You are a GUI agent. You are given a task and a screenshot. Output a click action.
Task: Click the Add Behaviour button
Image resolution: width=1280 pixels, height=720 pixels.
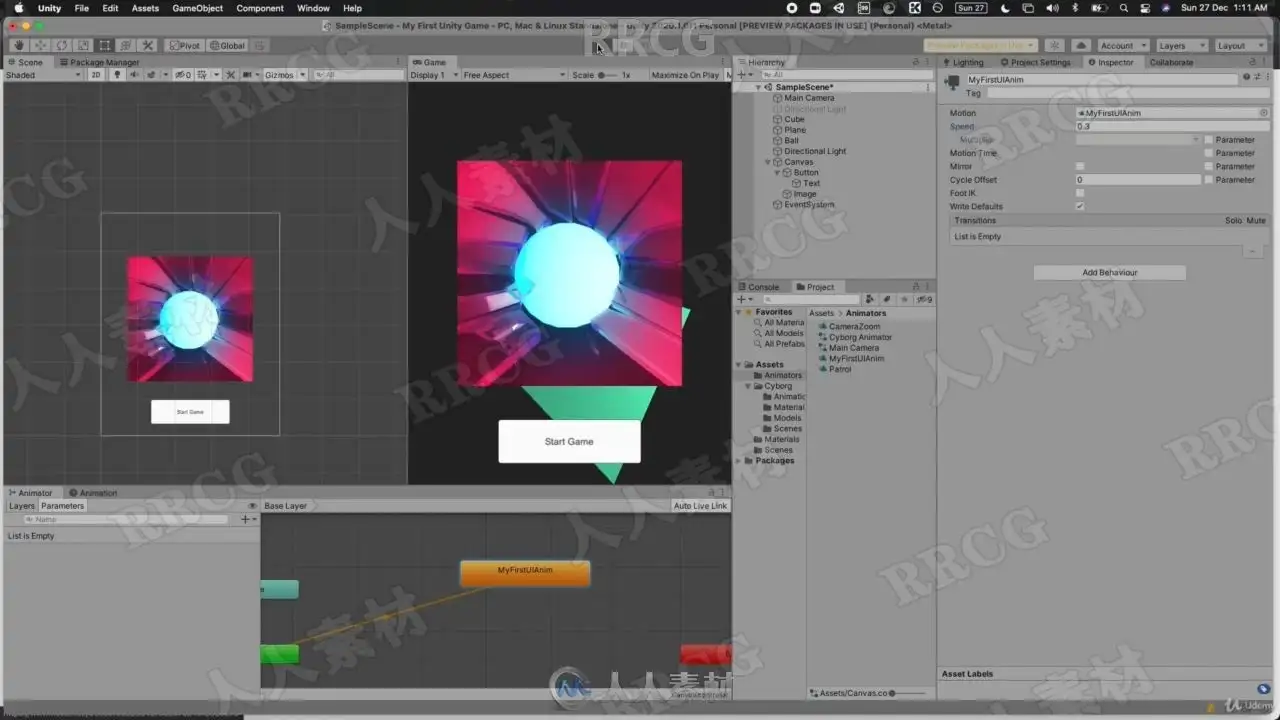pos(1109,272)
